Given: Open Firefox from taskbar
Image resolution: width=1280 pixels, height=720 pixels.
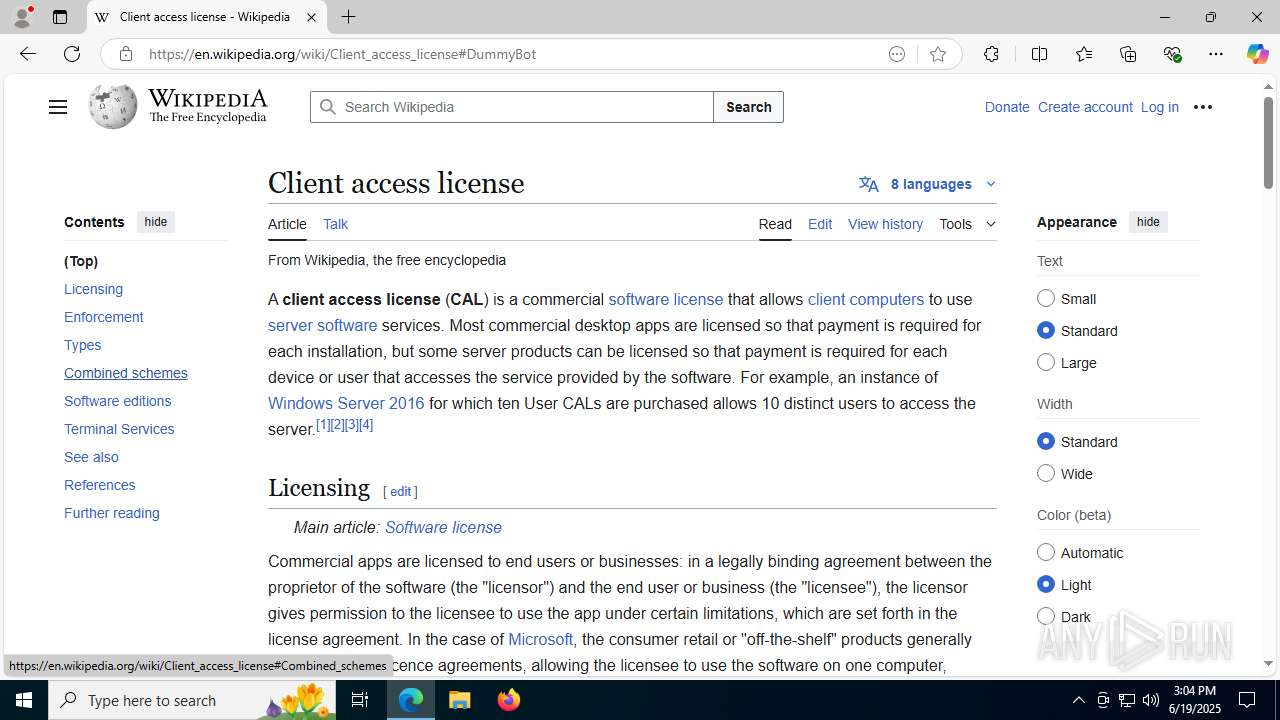Looking at the screenshot, I should pyautogui.click(x=509, y=700).
